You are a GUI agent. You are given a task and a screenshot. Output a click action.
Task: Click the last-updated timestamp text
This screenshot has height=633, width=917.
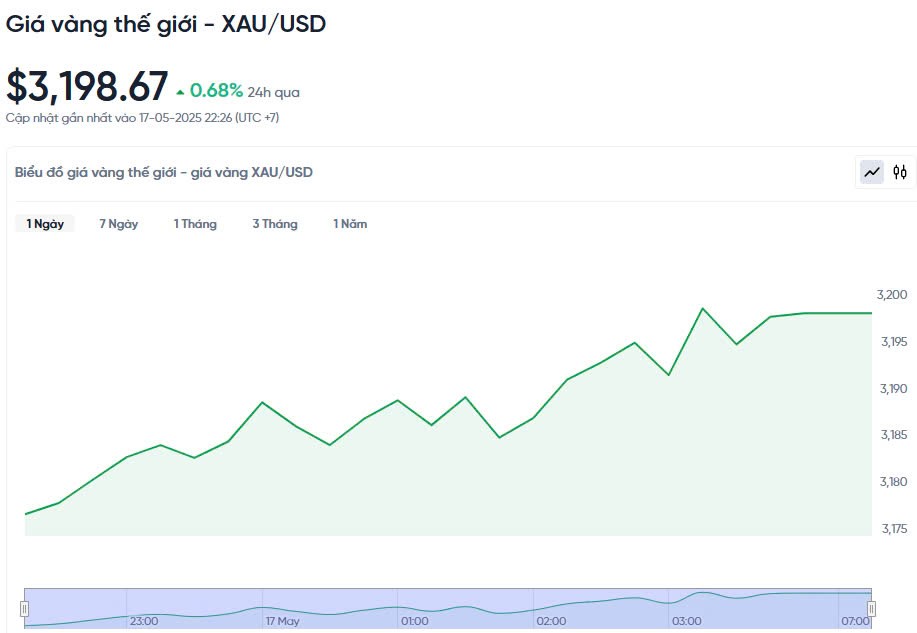point(142,118)
